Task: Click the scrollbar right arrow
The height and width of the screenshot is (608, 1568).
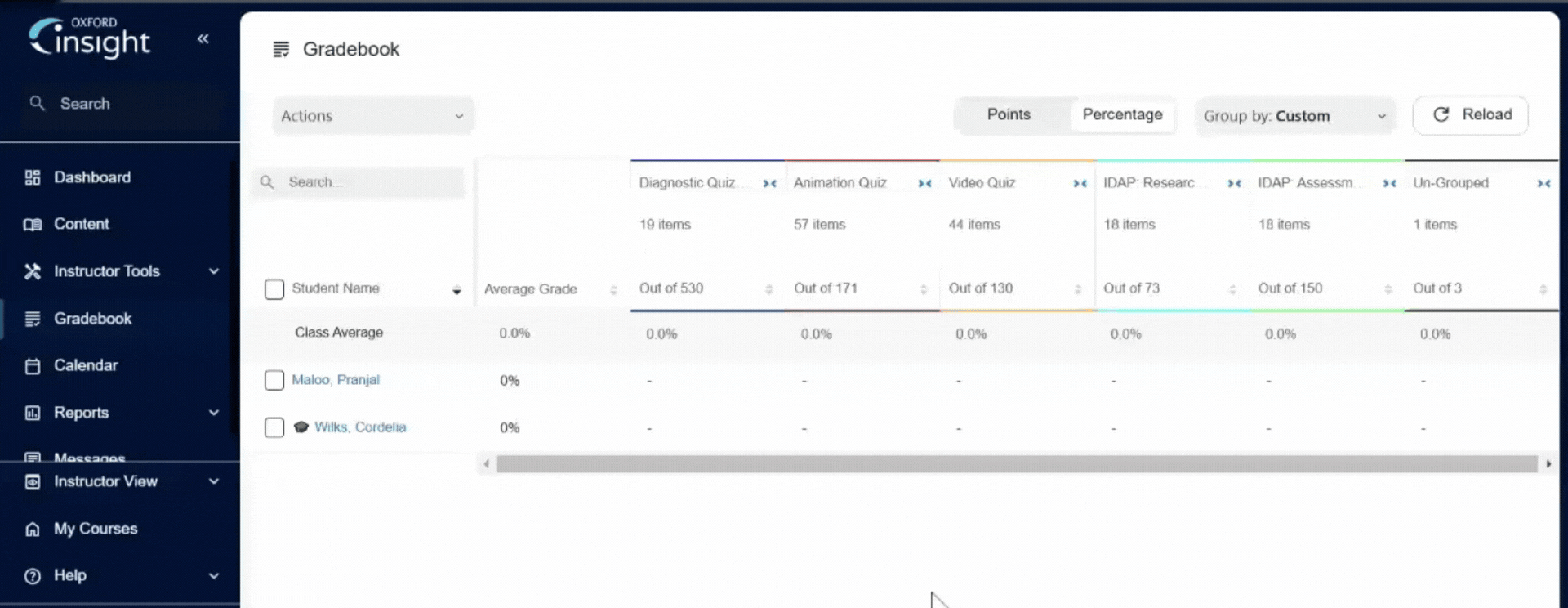Action: [1548, 464]
